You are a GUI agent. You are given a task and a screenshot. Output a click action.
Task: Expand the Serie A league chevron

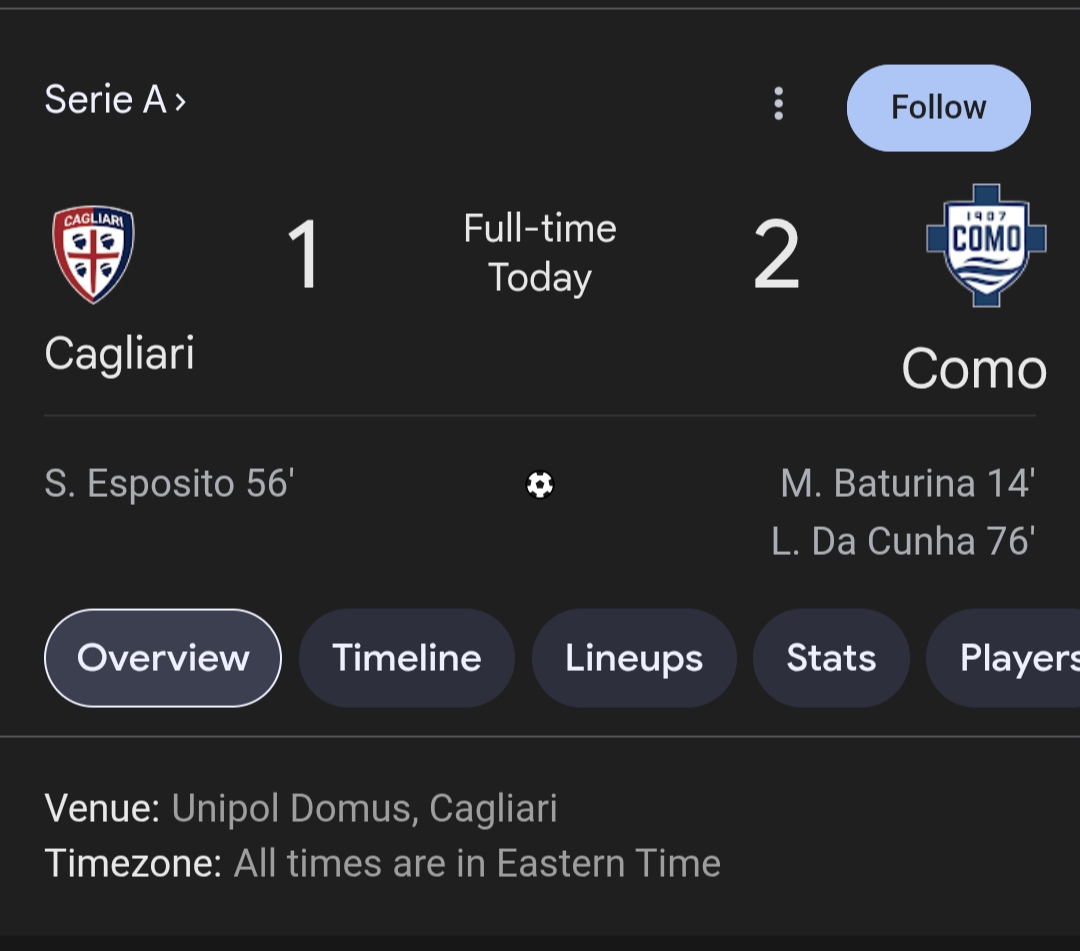click(180, 101)
